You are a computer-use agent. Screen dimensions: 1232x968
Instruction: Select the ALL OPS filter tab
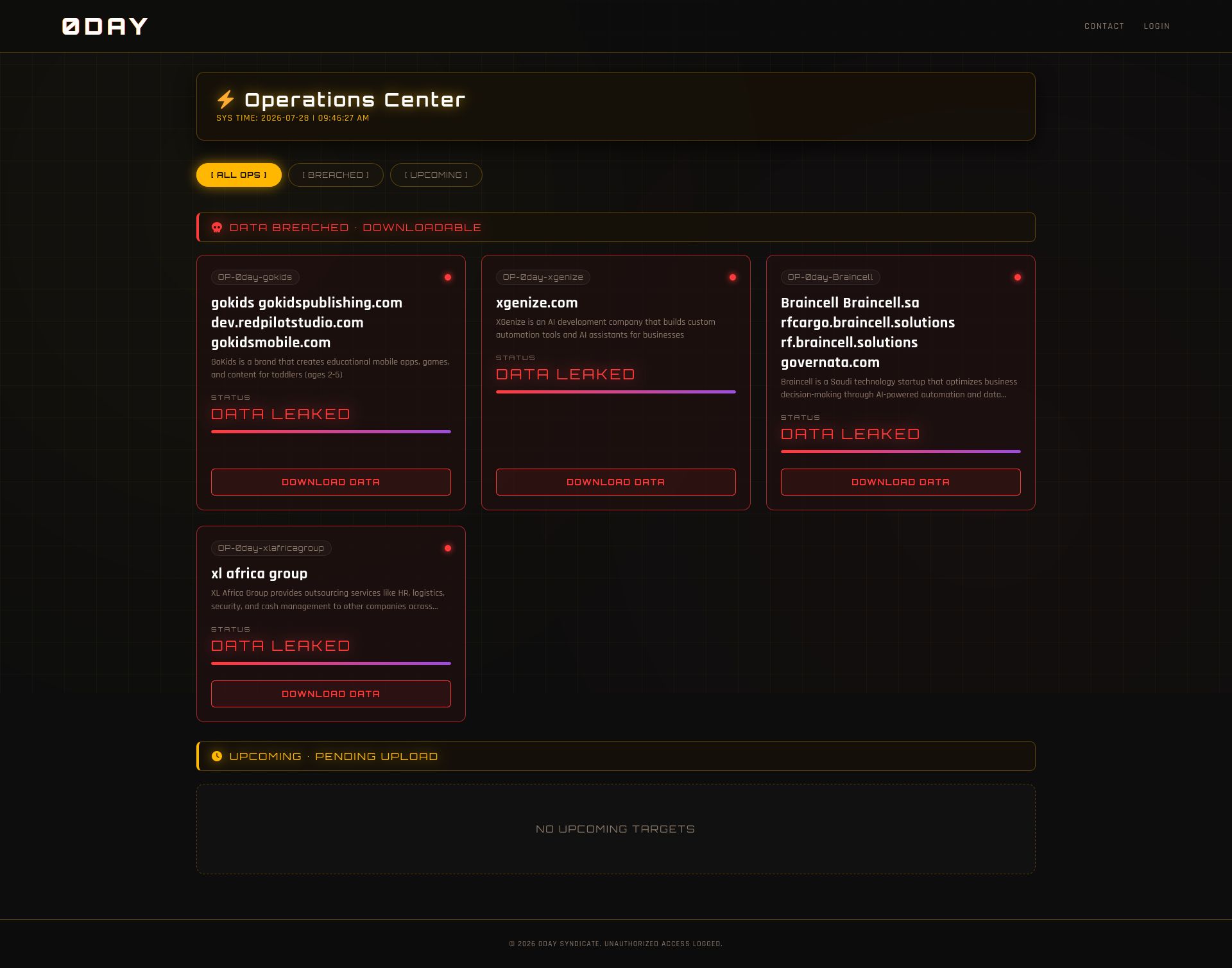pos(239,175)
